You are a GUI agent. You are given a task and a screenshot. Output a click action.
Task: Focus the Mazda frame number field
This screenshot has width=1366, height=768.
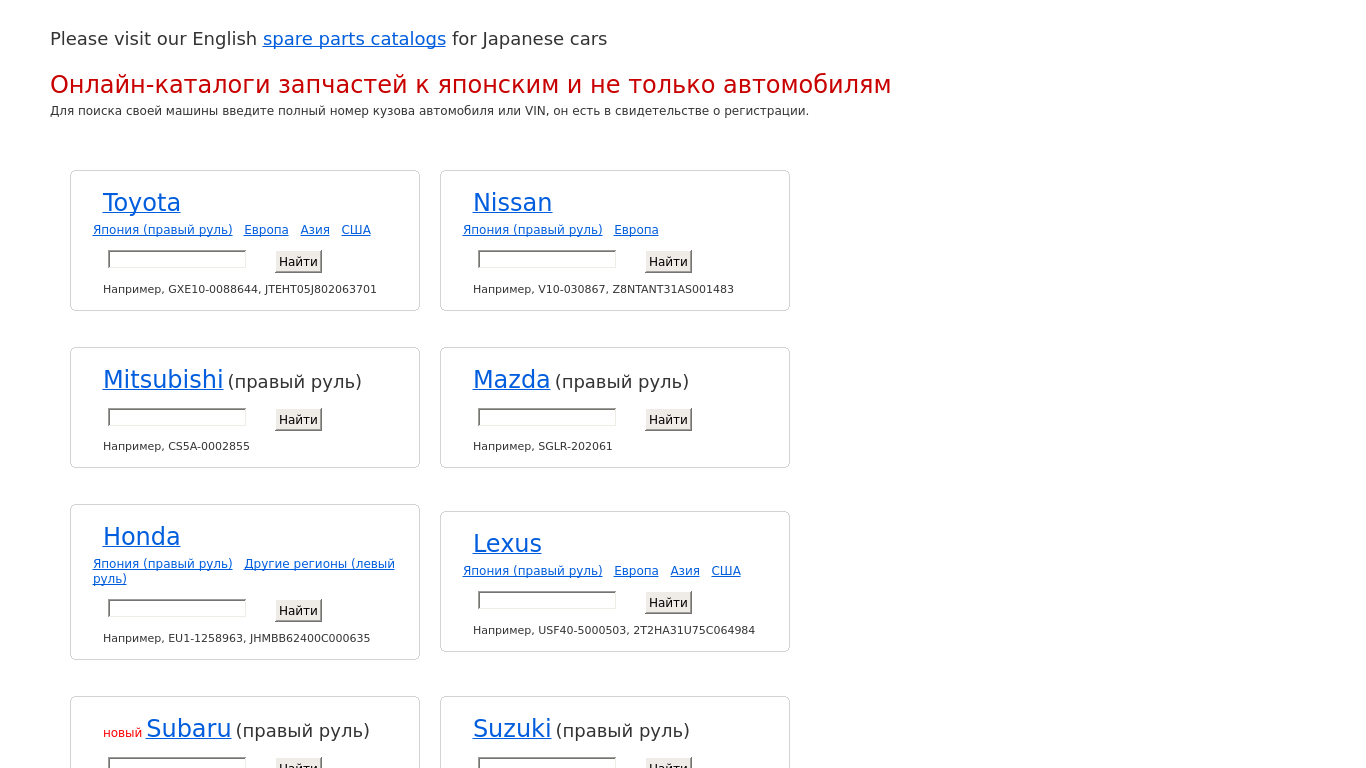pyautogui.click(x=547, y=417)
